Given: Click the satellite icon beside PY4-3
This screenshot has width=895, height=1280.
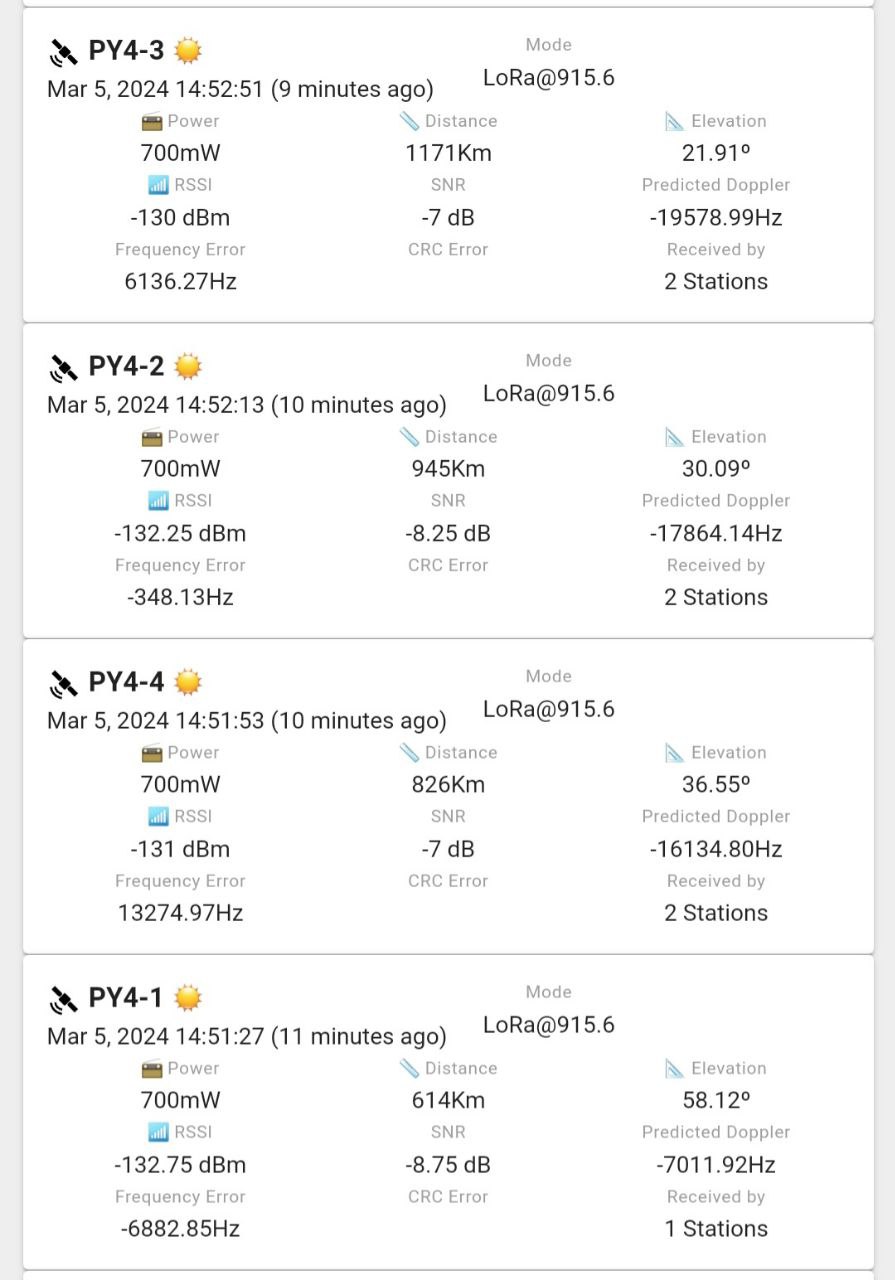Looking at the screenshot, I should [x=63, y=52].
